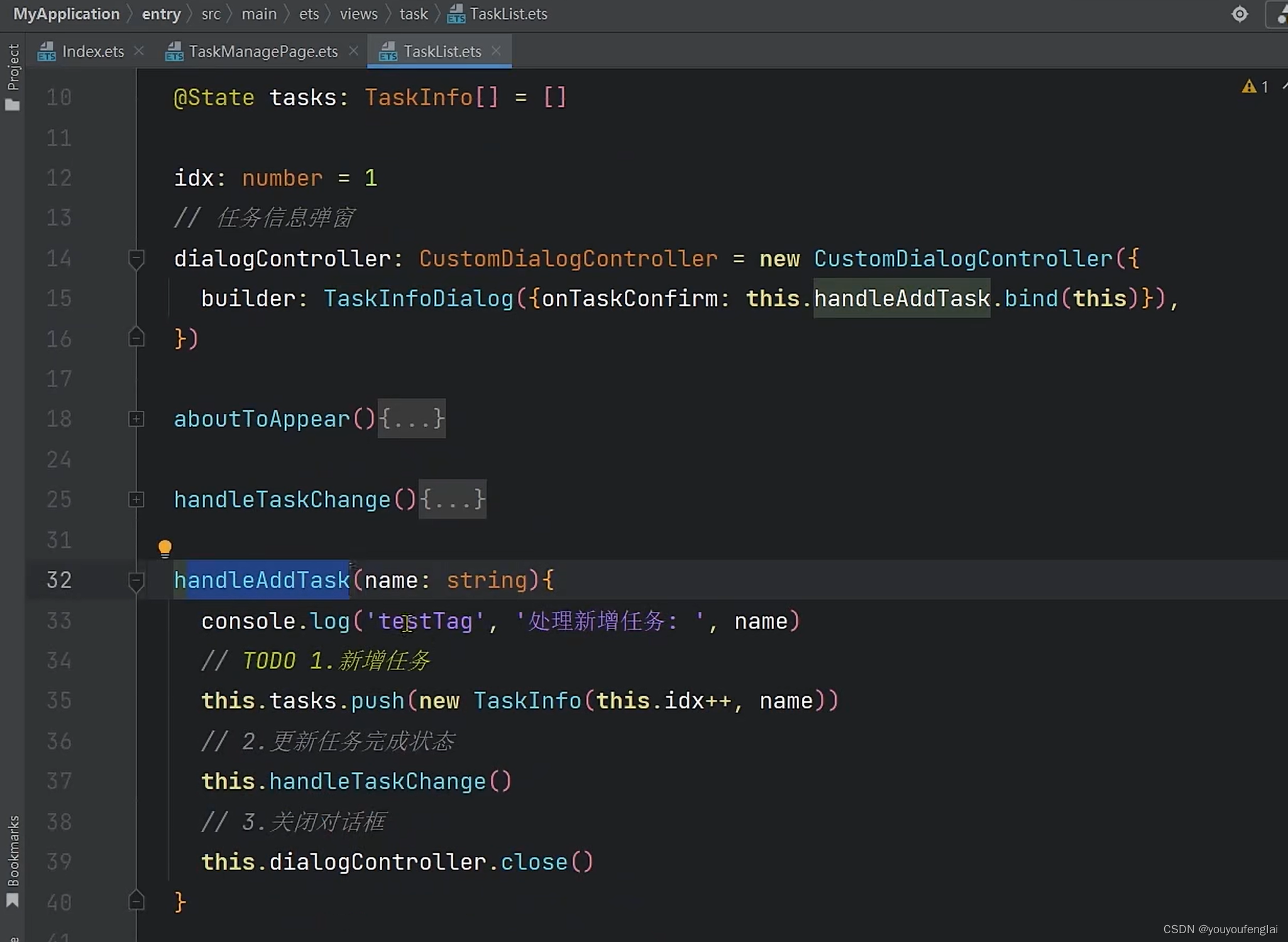The image size is (1288, 942).
Task: Click line number 15 in gutter
Action: (59, 298)
